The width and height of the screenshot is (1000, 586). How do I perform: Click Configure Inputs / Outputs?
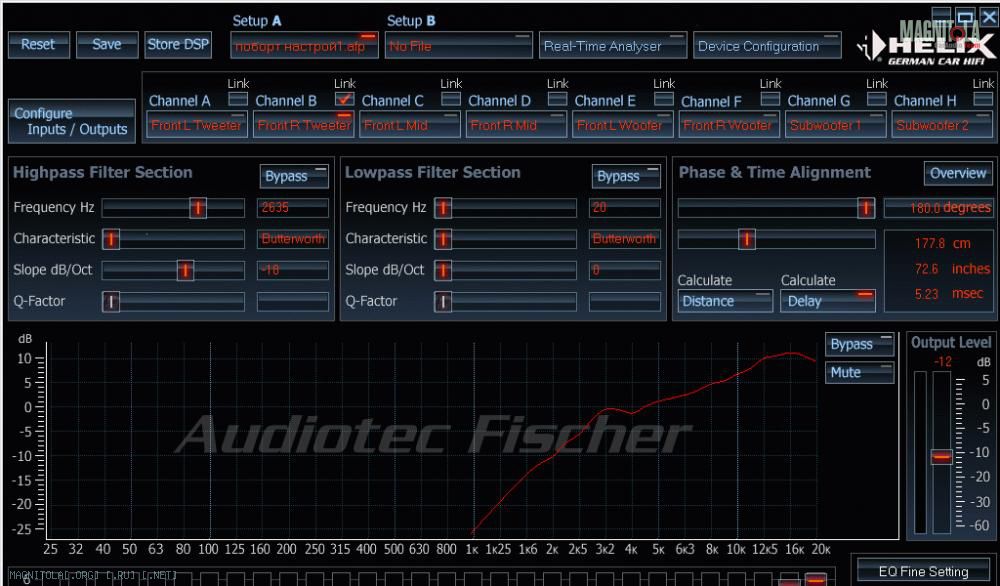(71, 122)
